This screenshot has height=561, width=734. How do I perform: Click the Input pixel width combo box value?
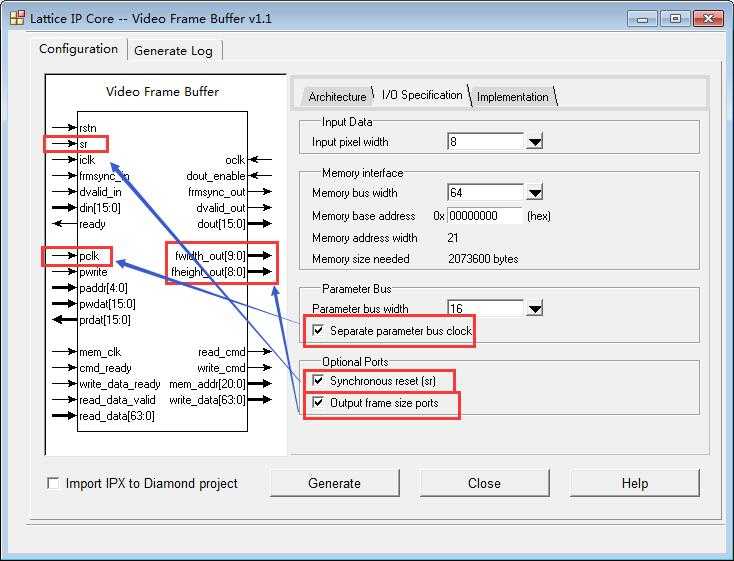[485, 141]
